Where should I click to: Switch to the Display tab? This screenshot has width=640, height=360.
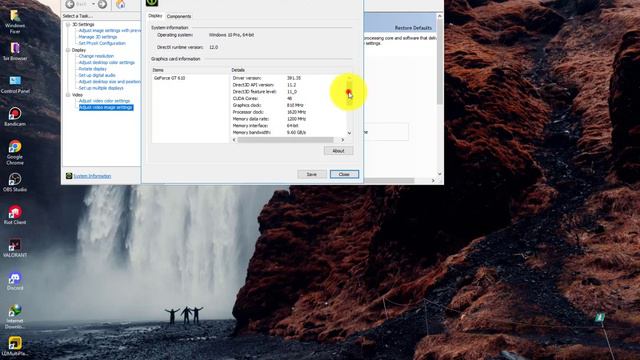pyautogui.click(x=155, y=16)
